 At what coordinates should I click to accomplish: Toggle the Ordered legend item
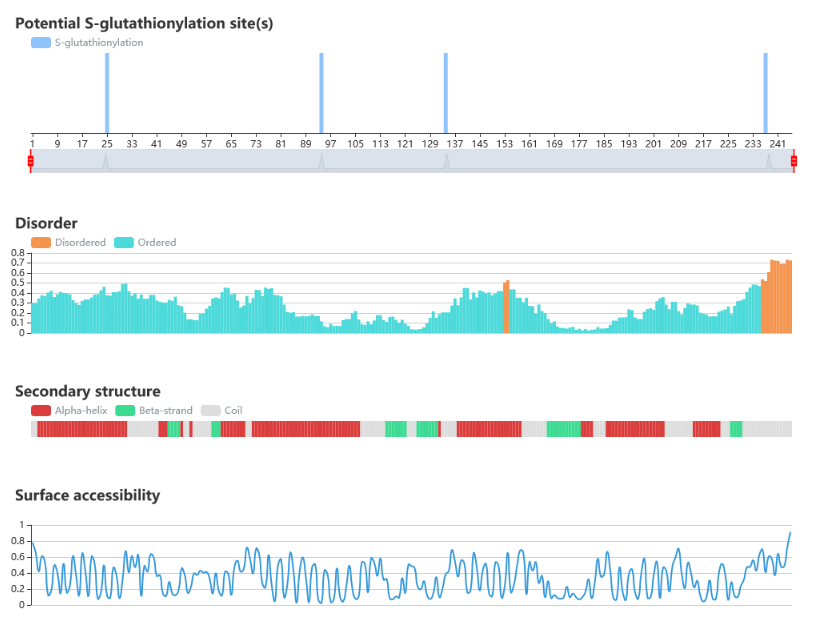coord(145,242)
